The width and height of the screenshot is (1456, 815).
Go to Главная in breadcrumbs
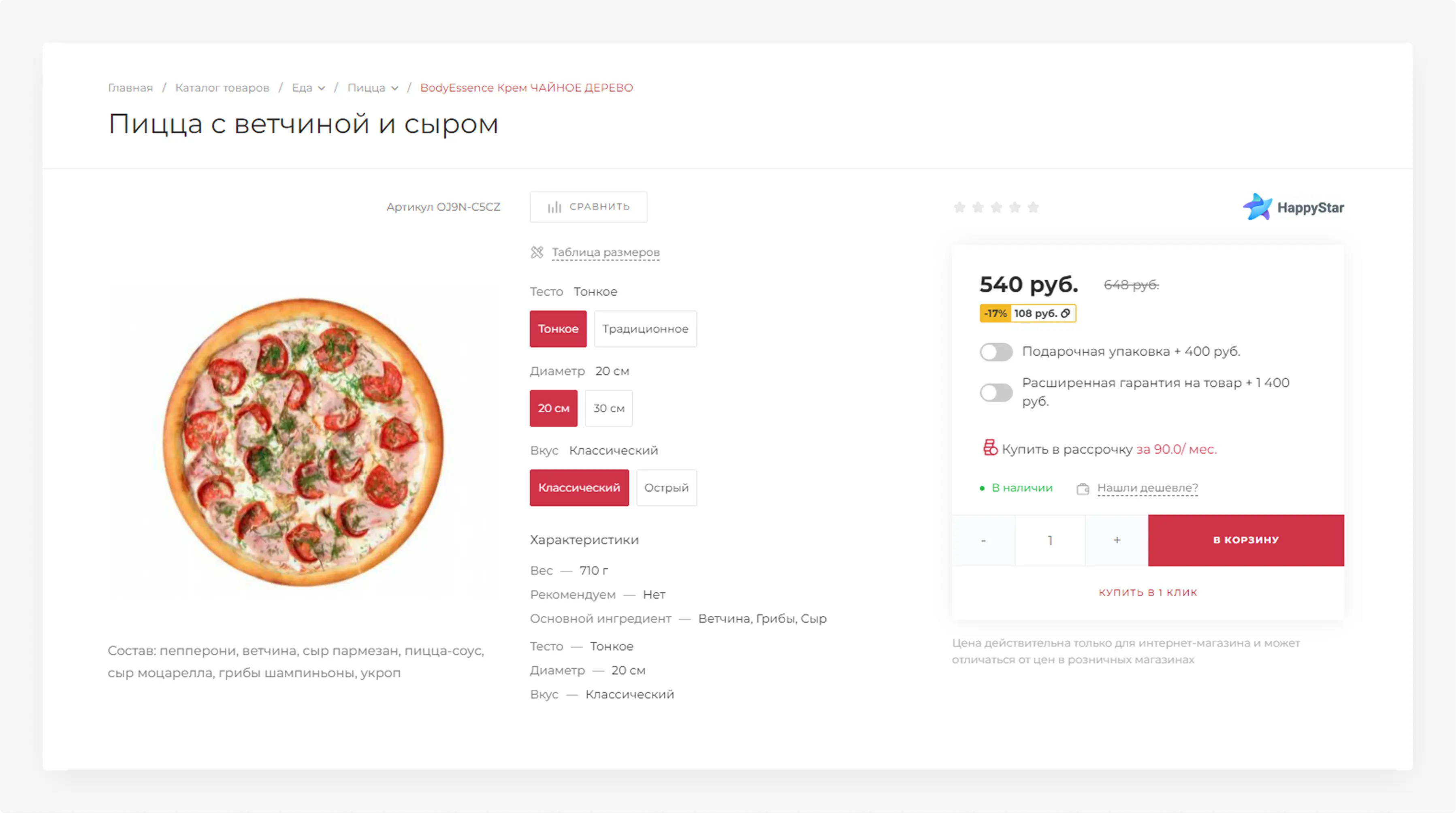pos(130,87)
